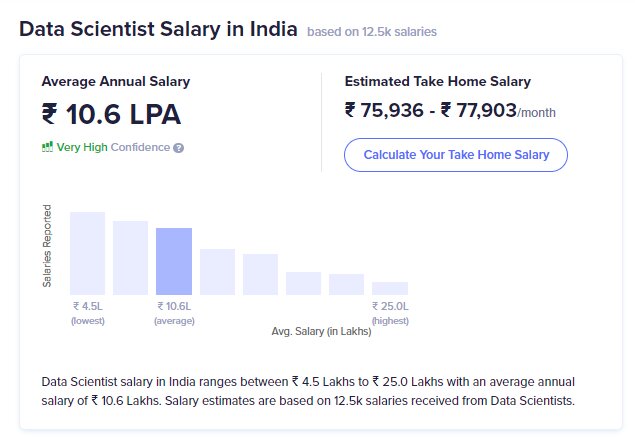Click the seventh bar in the salary chart
Screen dimensions: 635x437
pos(346,284)
